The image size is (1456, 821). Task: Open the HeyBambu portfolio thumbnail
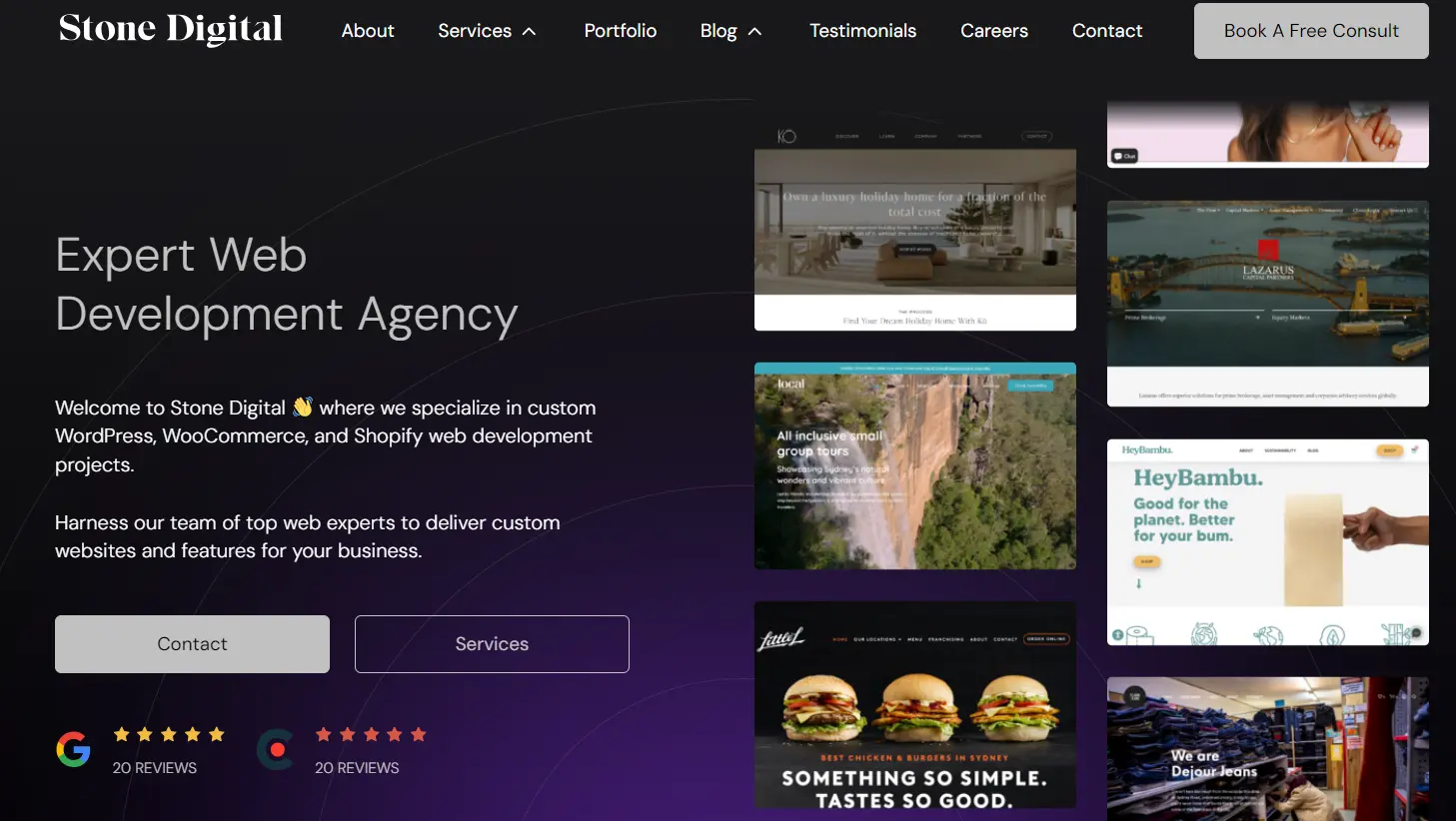click(1268, 542)
